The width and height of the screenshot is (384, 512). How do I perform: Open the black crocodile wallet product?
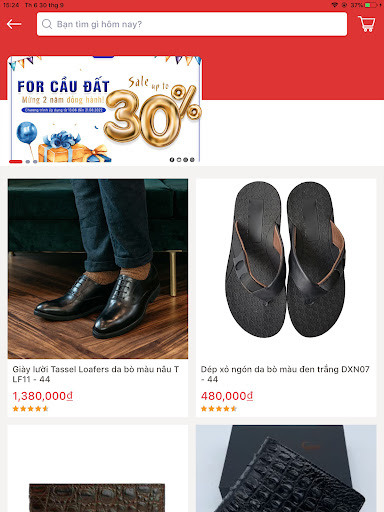(286, 468)
